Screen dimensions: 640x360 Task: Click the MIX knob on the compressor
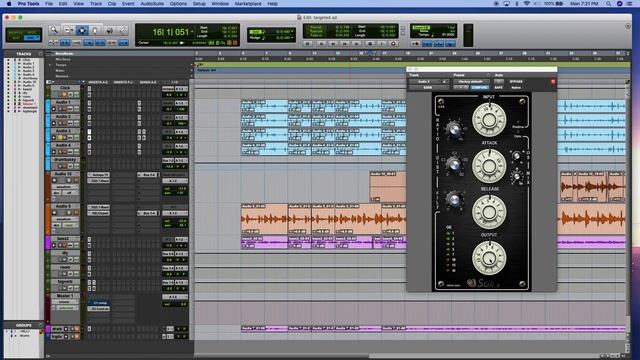tap(516, 176)
